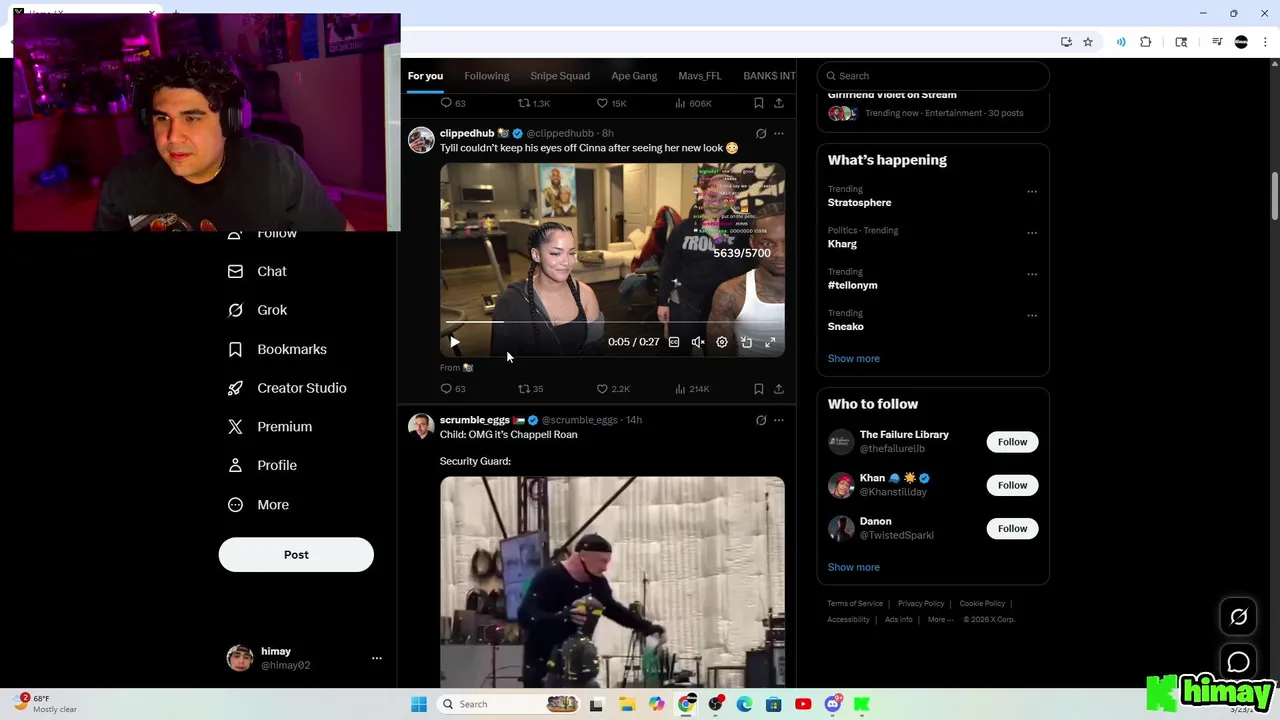Screen dimensions: 1280x720
Task: Enter fullscreen on the clippedhub video
Action: click(x=770, y=342)
